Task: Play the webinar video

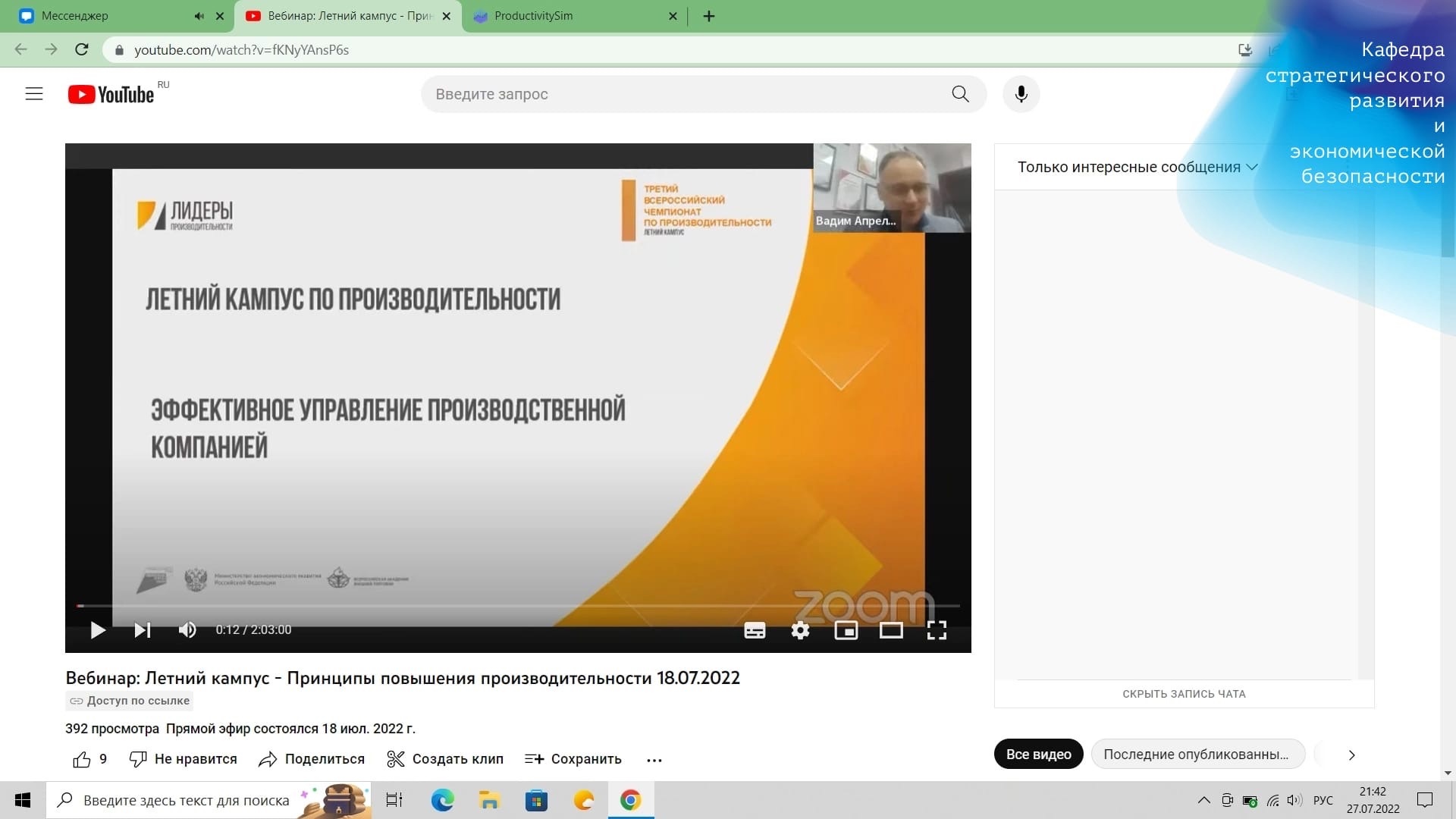Action: [x=98, y=630]
